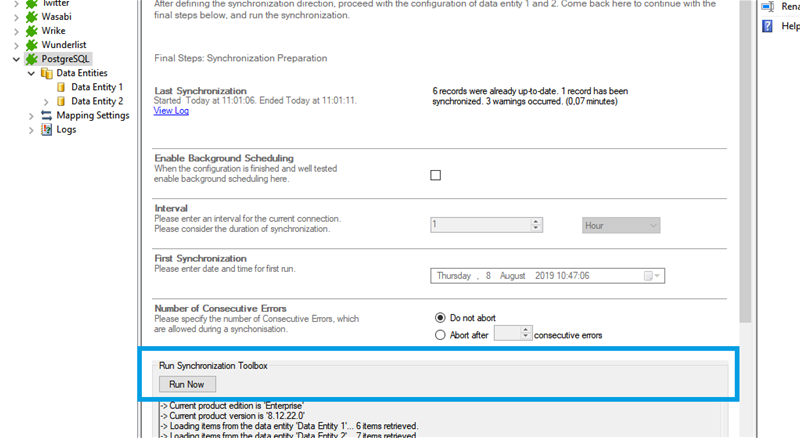Enable the Background Scheduling checkbox
The height and width of the screenshot is (438, 800).
pos(435,176)
